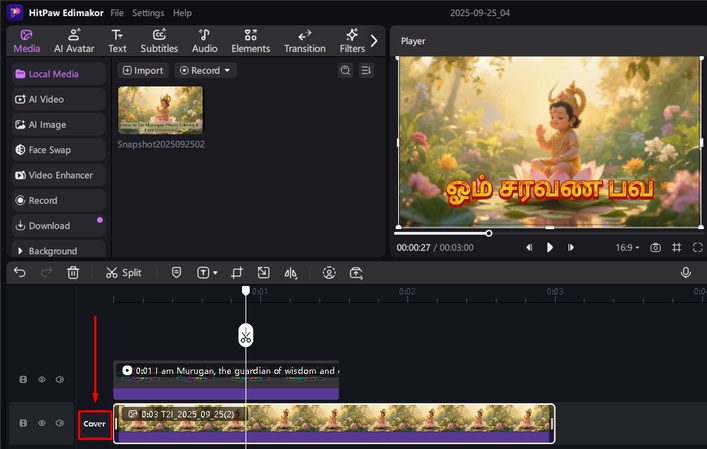Open the 16:9 aspect ratio dropdown

626,247
